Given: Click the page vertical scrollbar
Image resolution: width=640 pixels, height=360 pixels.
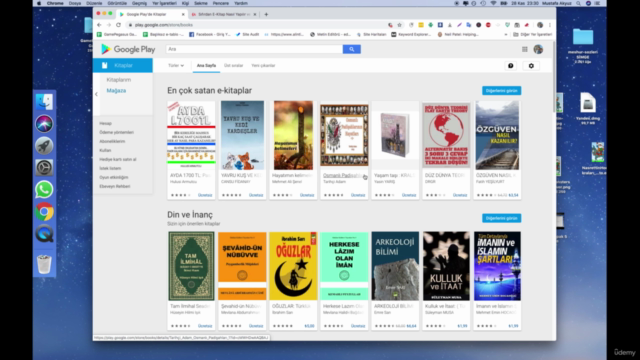Looking at the screenshot, I should [x=554, y=78].
